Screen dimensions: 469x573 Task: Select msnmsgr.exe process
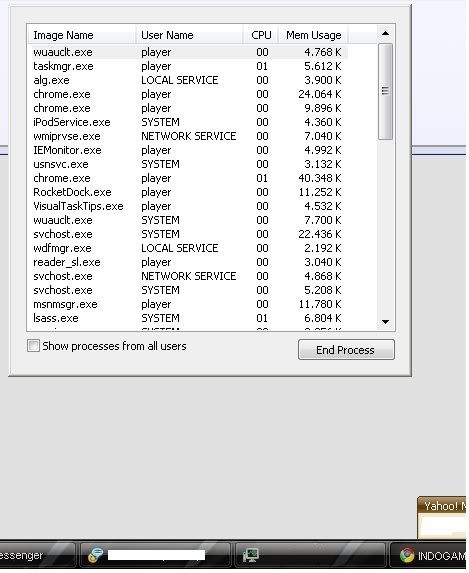pyautogui.click(x=188, y=304)
